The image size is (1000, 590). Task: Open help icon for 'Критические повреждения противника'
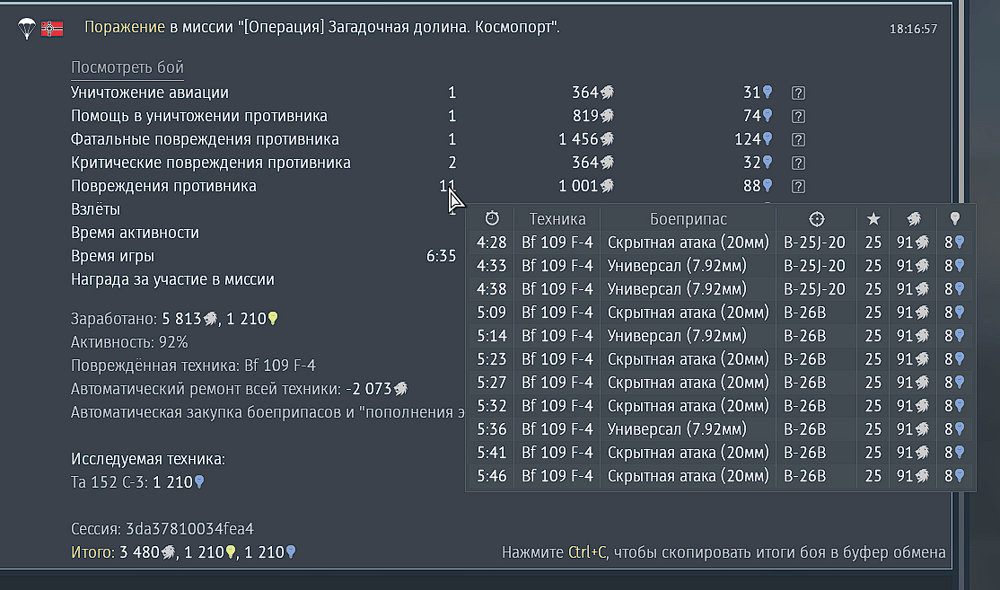pos(798,163)
